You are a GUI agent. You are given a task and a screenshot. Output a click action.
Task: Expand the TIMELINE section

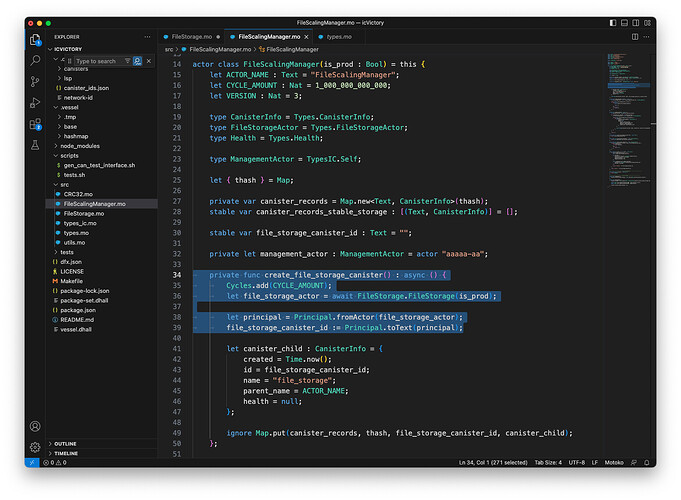(x=66, y=453)
